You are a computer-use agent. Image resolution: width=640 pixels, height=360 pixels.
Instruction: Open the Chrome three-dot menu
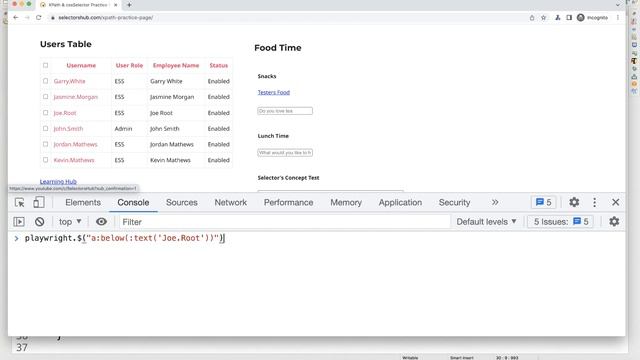click(x=618, y=18)
